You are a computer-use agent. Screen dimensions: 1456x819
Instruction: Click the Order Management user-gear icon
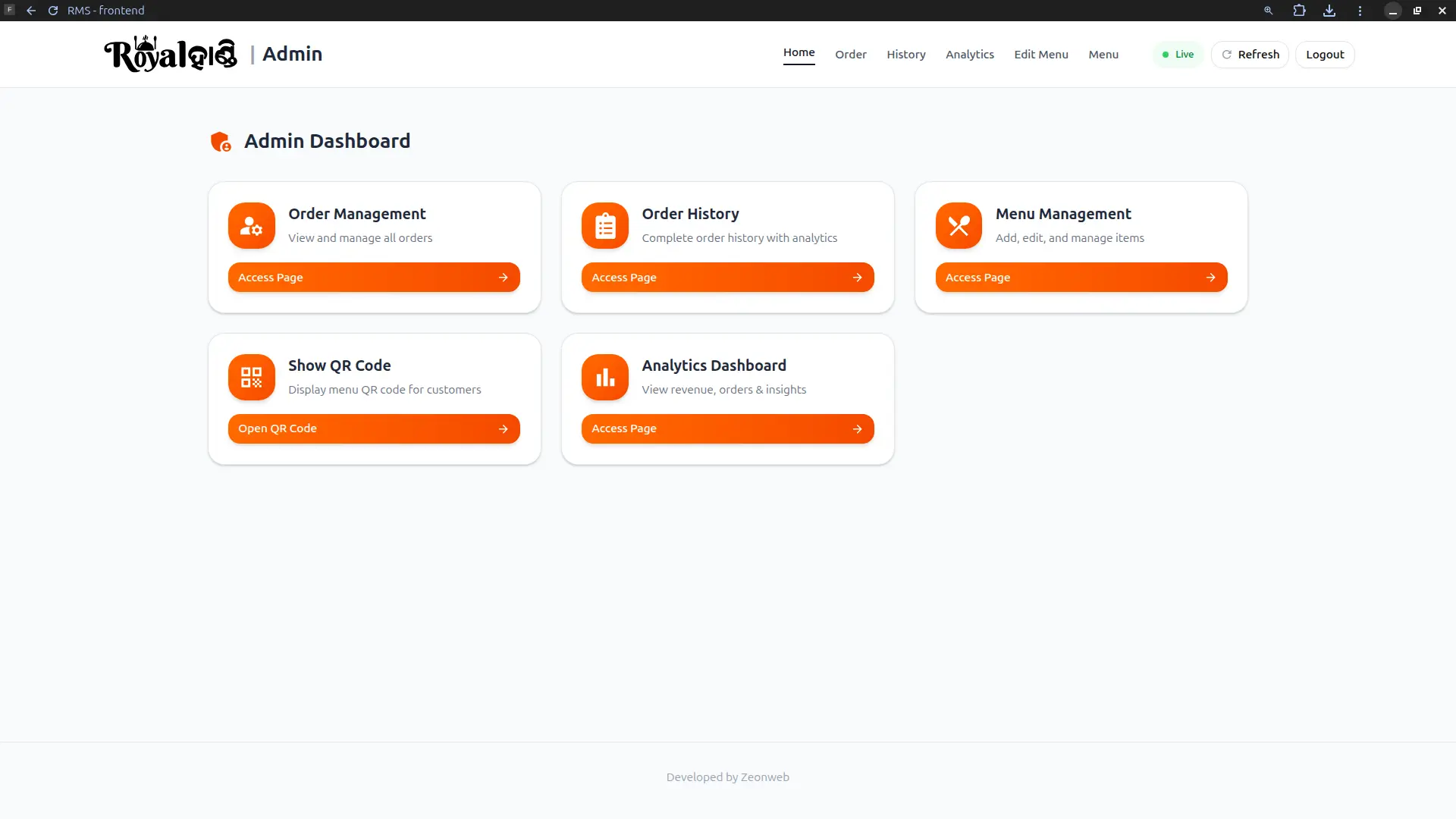(x=251, y=226)
